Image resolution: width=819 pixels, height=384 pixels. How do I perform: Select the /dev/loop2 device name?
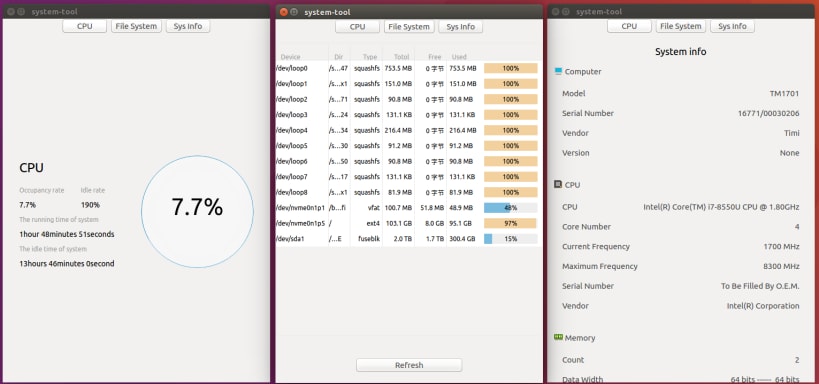click(x=292, y=99)
